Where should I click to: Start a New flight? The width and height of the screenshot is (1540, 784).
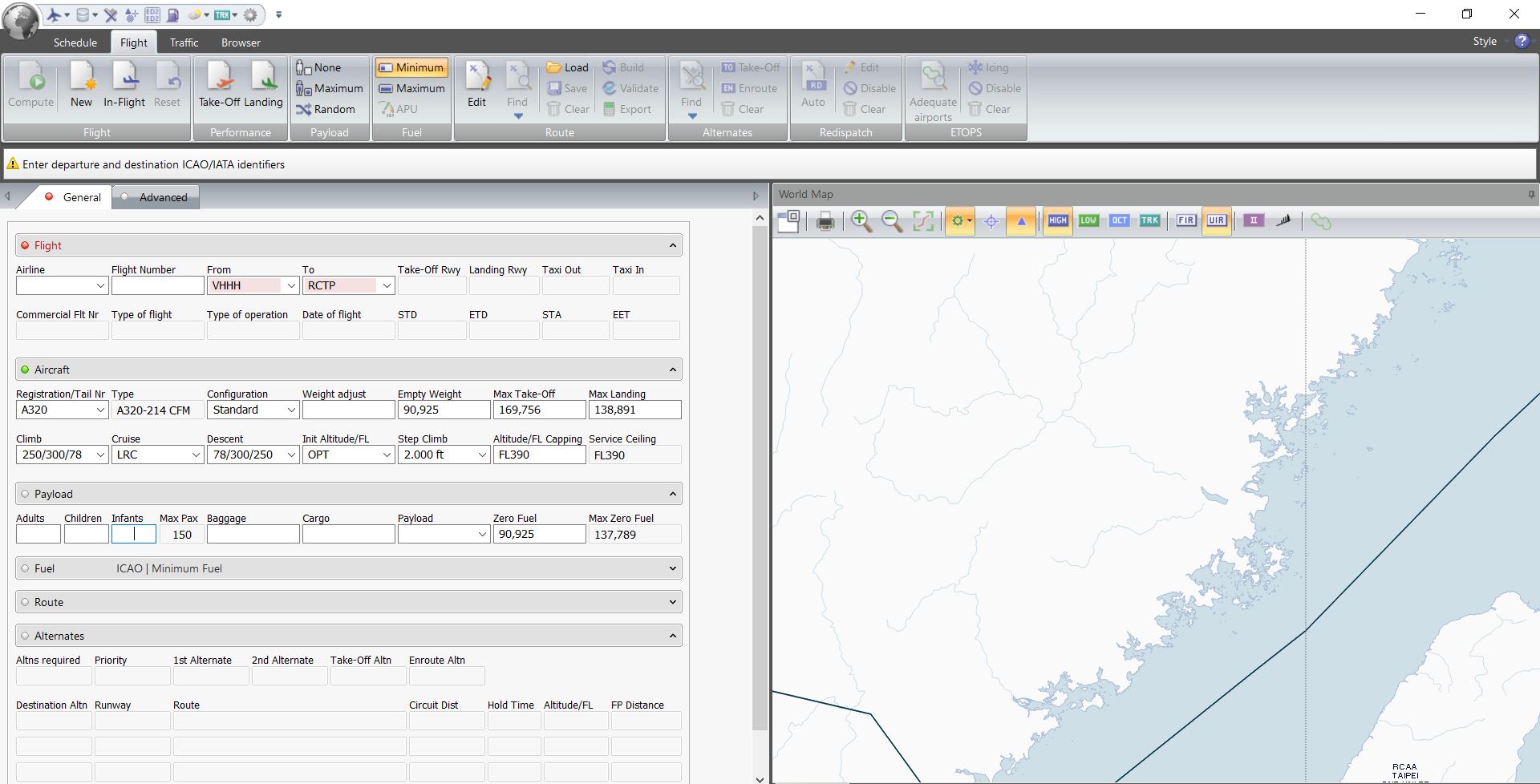tap(81, 85)
